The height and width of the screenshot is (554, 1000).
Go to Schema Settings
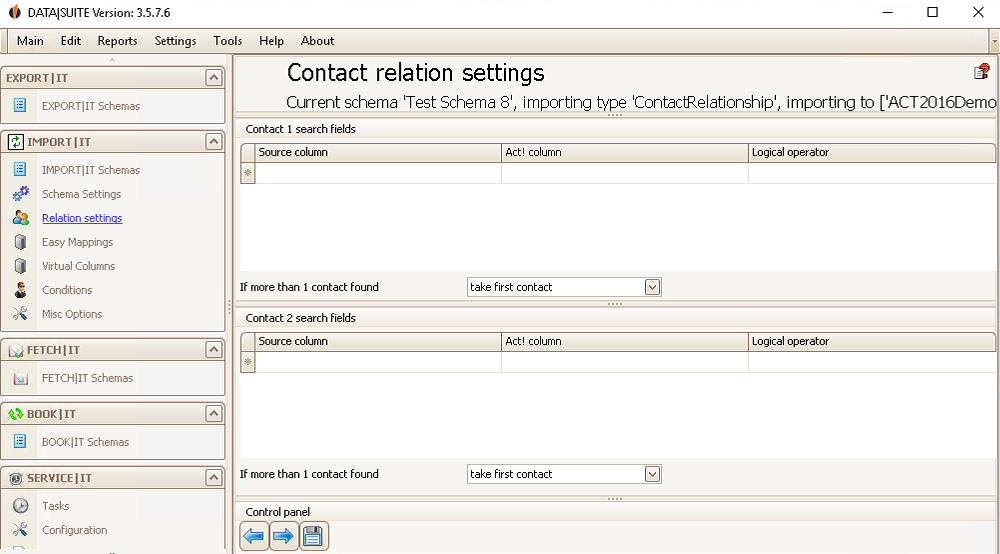coord(81,194)
